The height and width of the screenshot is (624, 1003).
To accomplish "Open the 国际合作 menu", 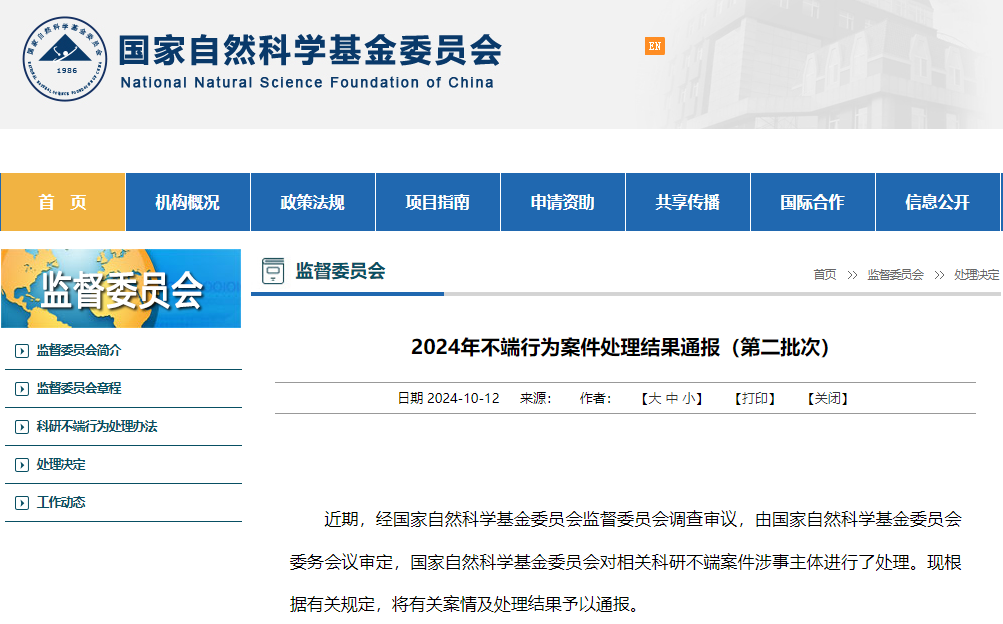I will coord(813,202).
